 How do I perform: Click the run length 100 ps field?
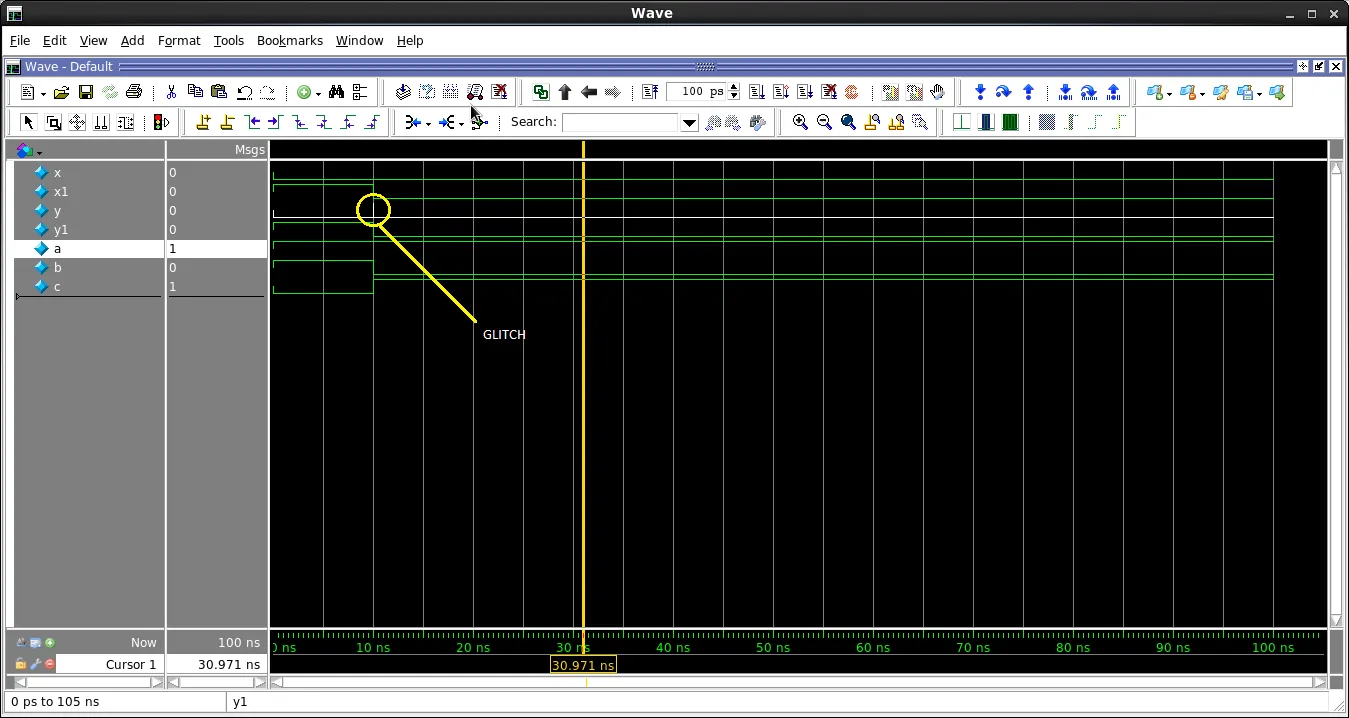pos(697,92)
